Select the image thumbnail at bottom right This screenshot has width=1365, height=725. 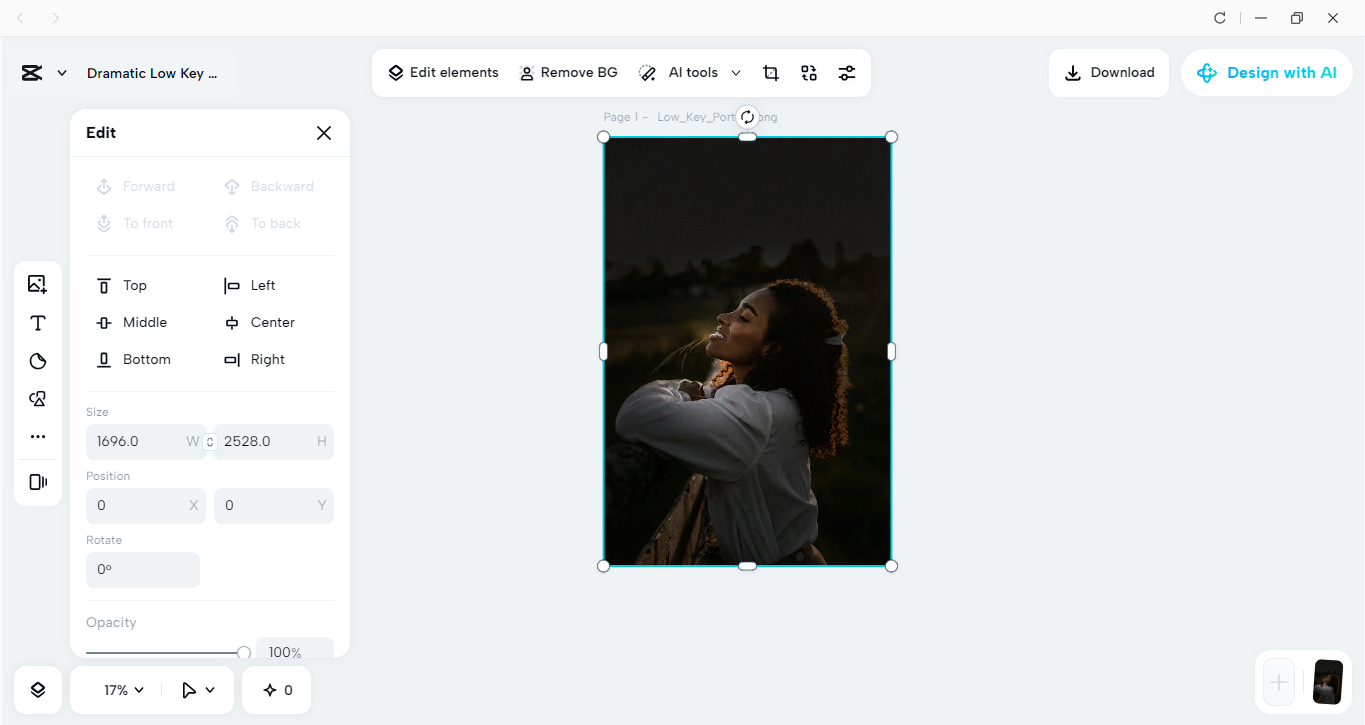1327,681
